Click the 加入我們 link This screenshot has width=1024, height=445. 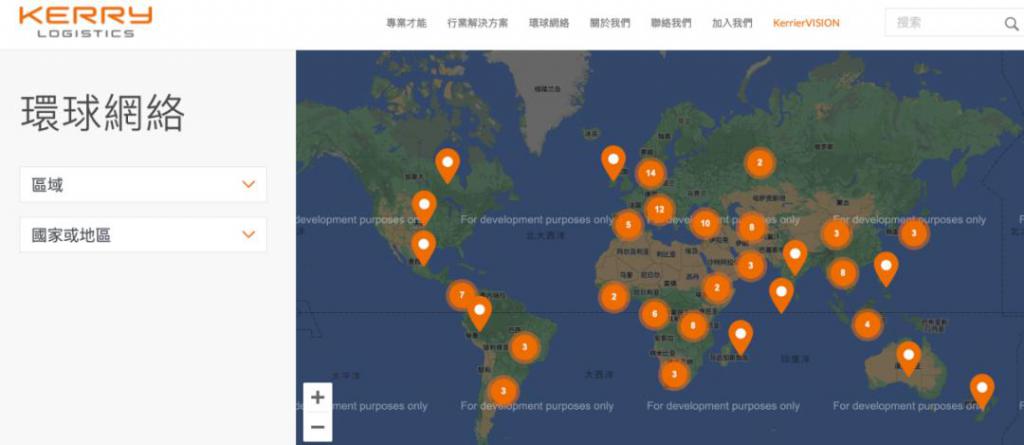(732, 23)
